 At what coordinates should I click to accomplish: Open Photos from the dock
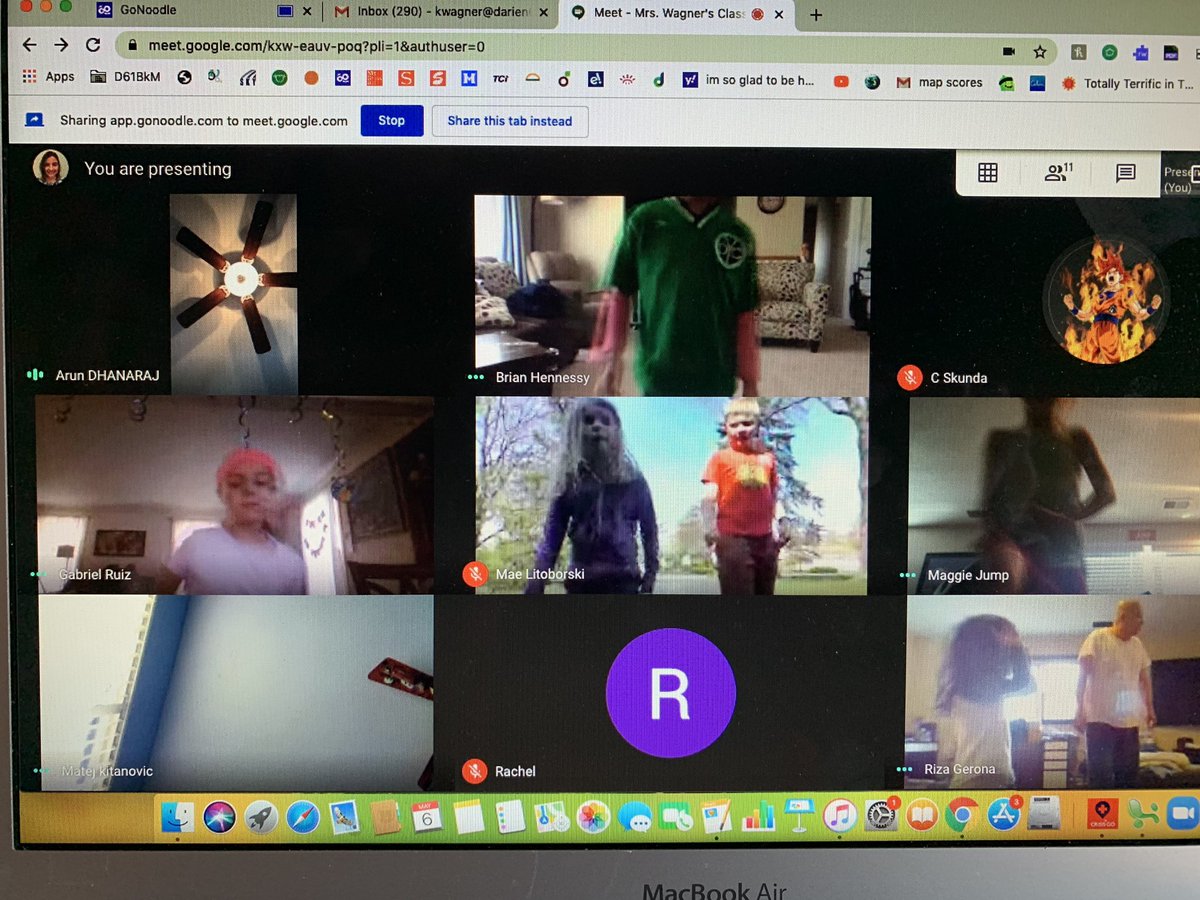[592, 816]
